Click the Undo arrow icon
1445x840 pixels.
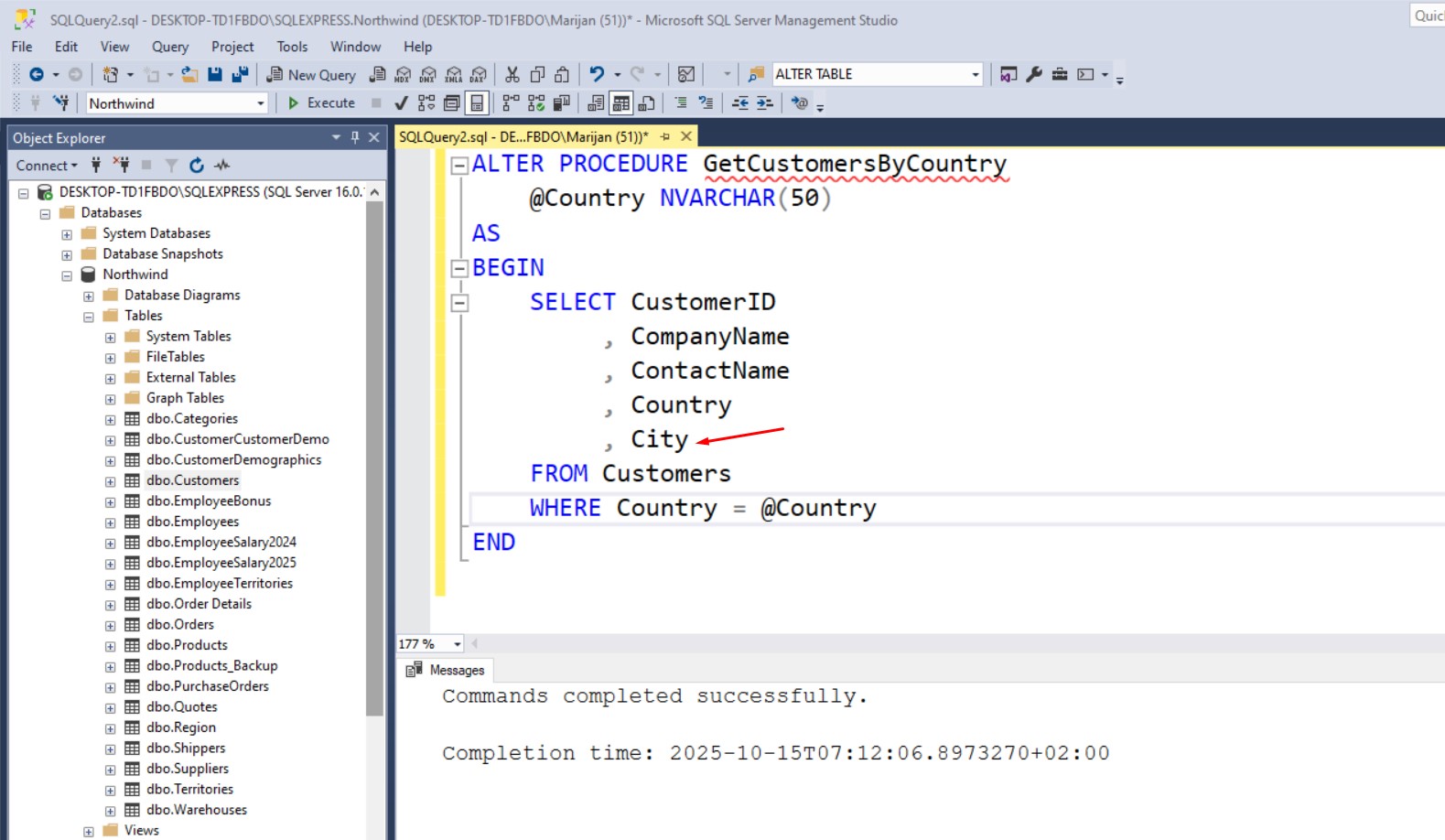[597, 75]
